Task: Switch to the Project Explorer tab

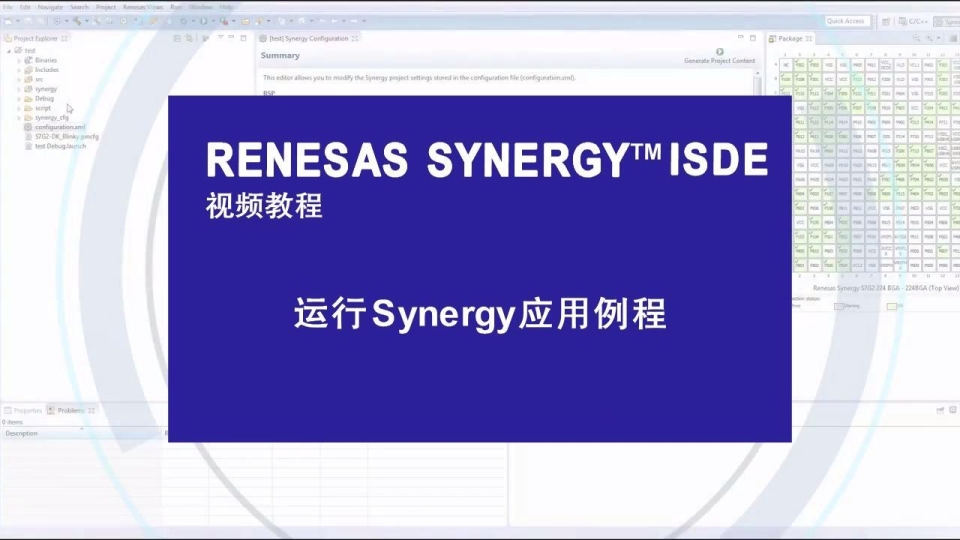Action: pyautogui.click(x=36, y=39)
